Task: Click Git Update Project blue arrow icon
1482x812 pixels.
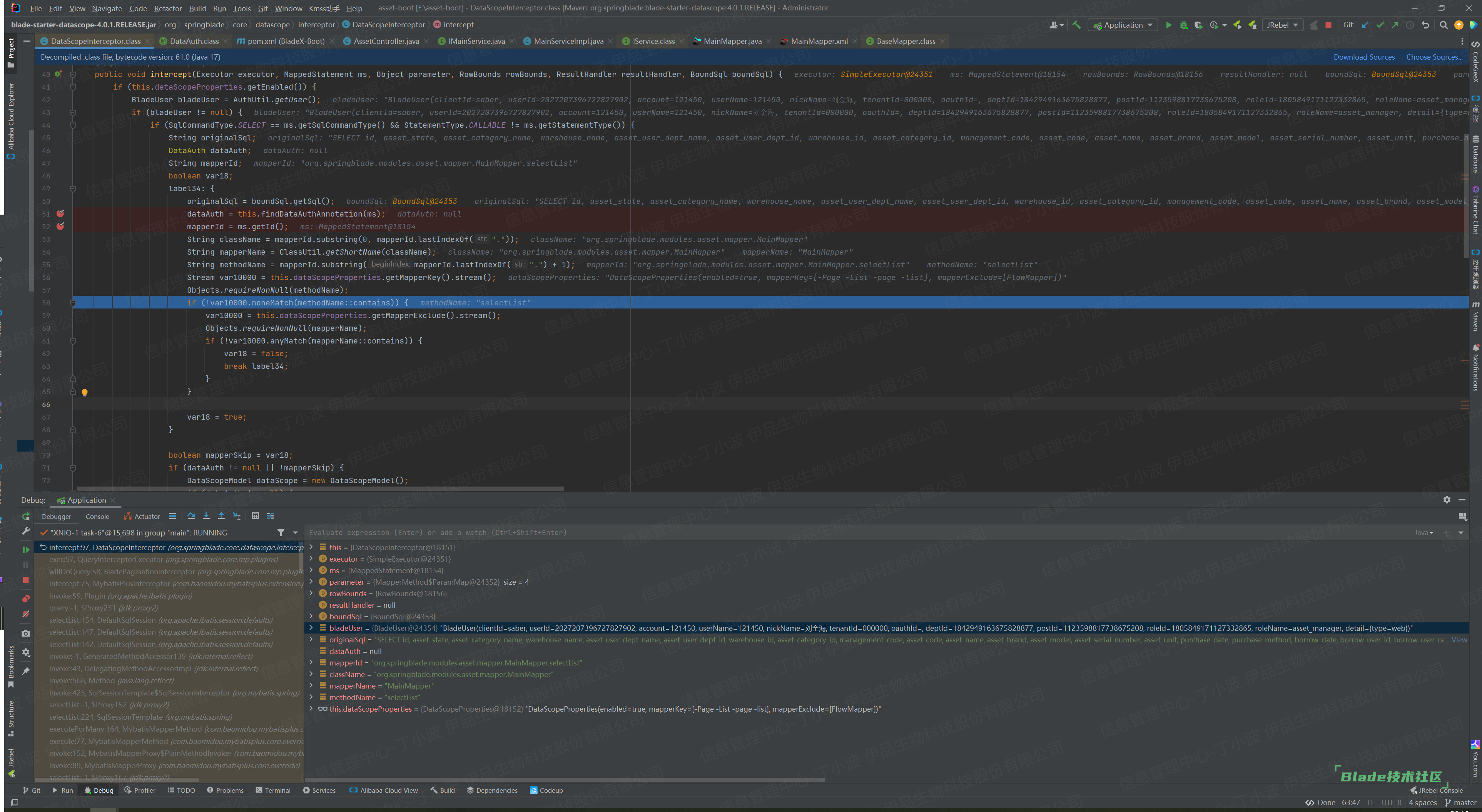Action: pos(1365,25)
